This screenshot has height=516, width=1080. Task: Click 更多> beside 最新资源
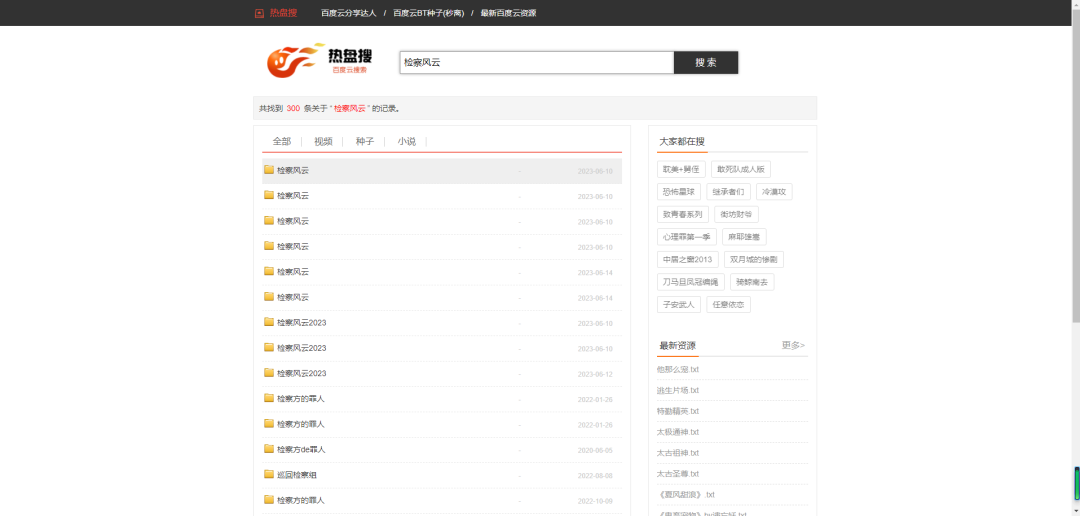click(793, 345)
